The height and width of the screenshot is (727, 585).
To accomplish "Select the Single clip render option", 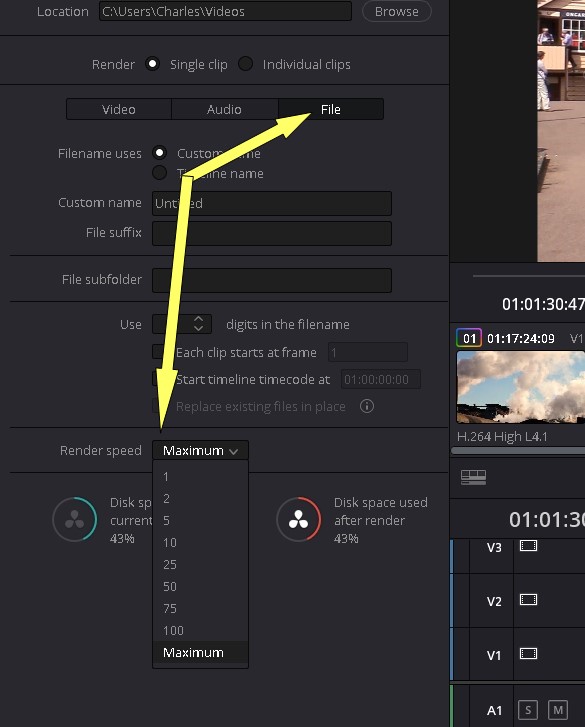I will coord(153,64).
